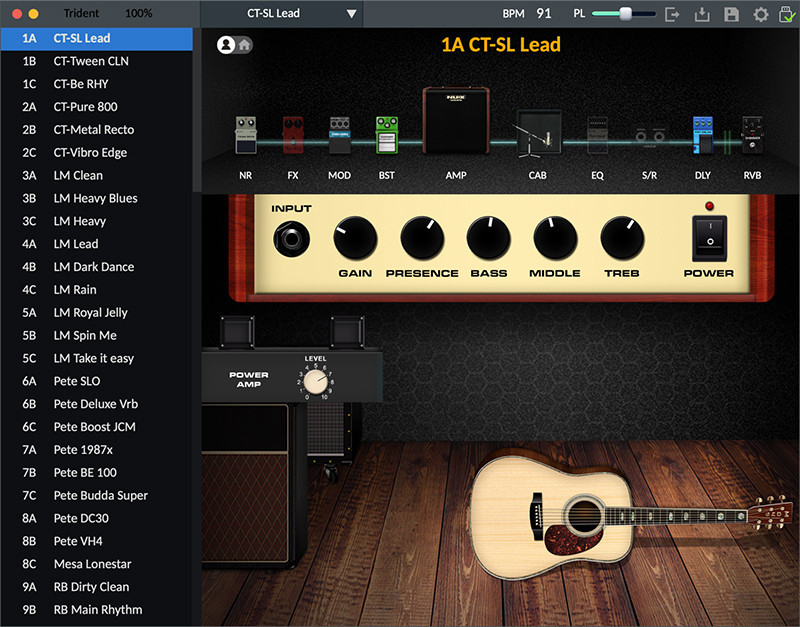Toggle the amp POWER switch

pos(709,239)
